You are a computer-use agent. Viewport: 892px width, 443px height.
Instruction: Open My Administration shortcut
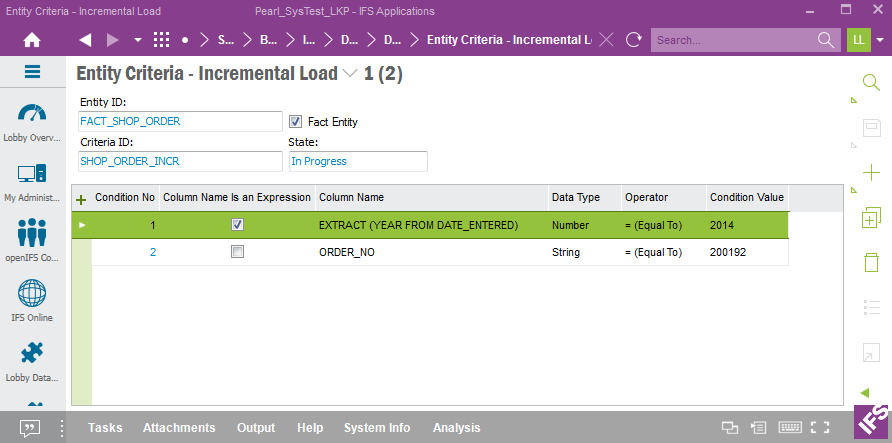tap(32, 183)
